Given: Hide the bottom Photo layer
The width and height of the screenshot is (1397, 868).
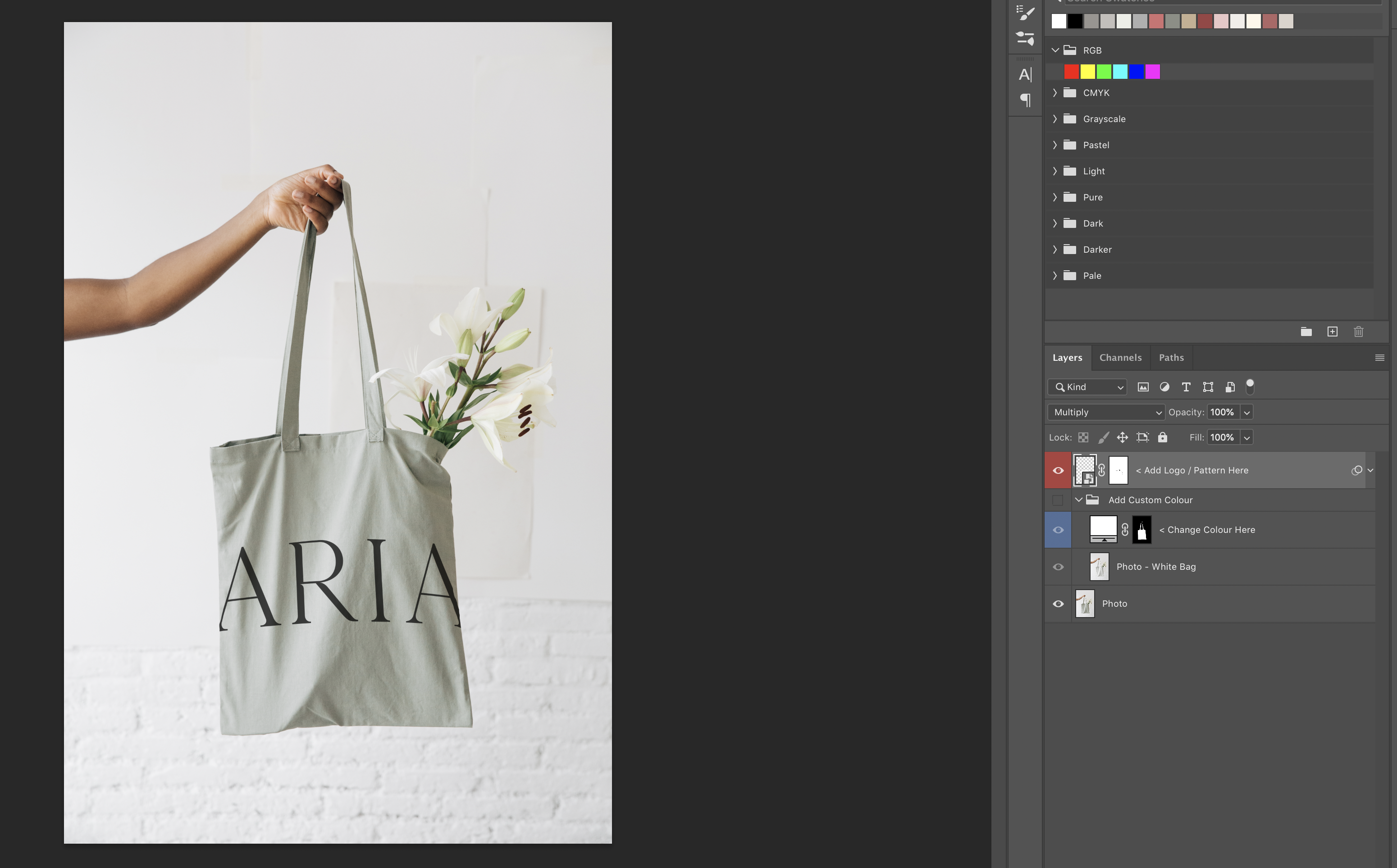Looking at the screenshot, I should pos(1058,604).
